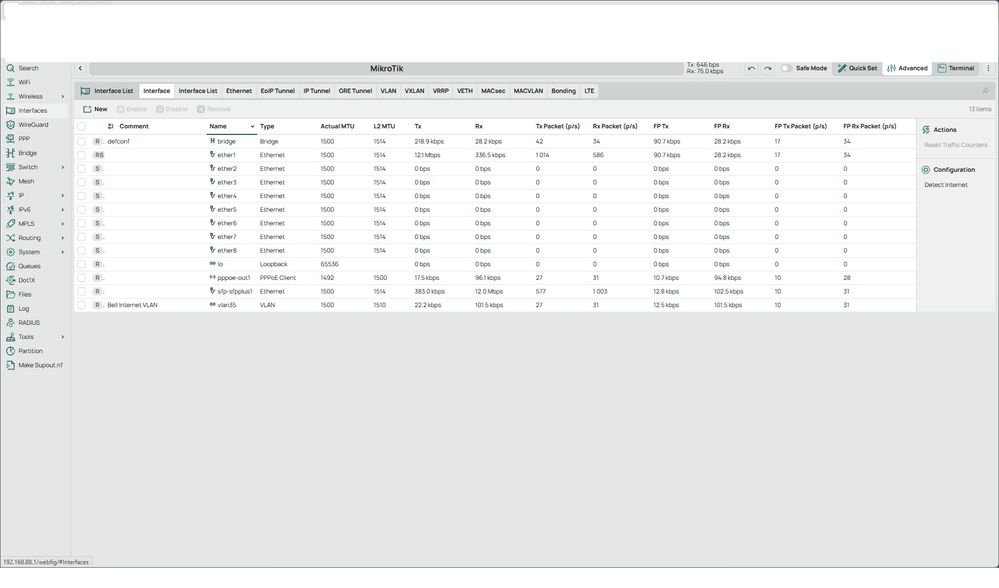This screenshot has height=588, width=999.
Task: Toggle the Safe Mode switch
Action: [x=787, y=69]
